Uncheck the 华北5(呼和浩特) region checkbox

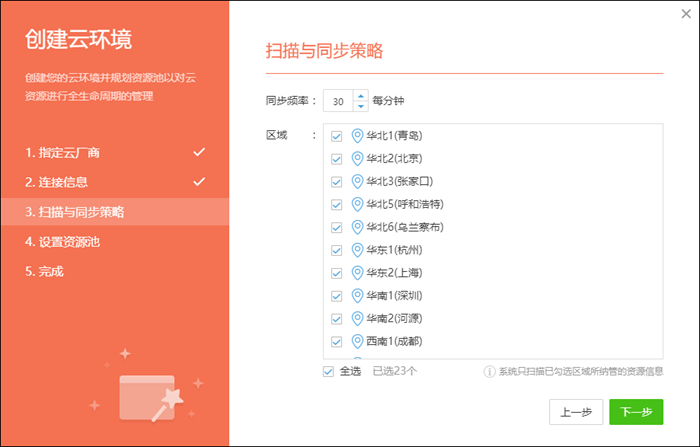click(x=336, y=205)
